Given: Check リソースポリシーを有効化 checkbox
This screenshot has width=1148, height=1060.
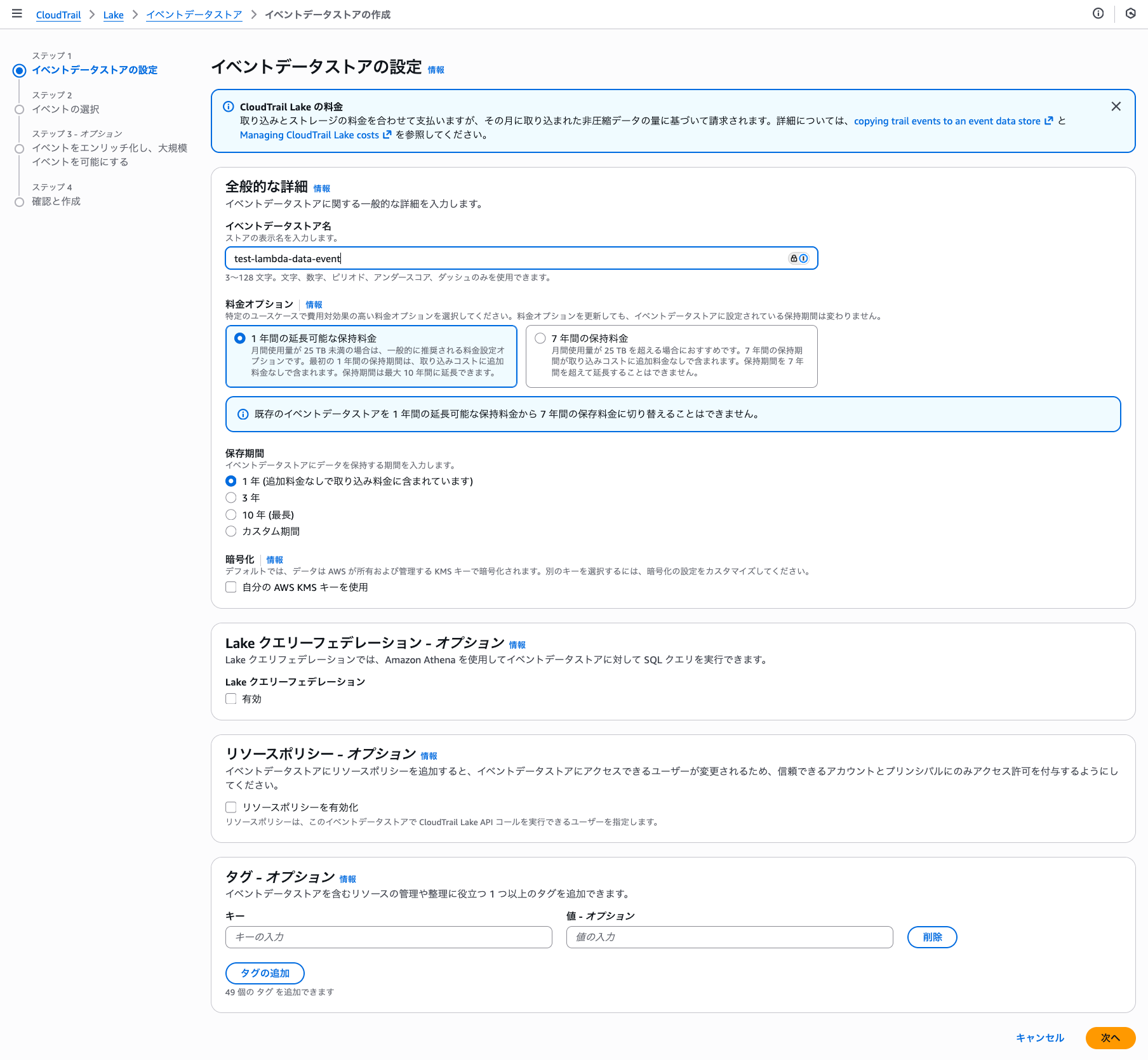Looking at the screenshot, I should 231,807.
